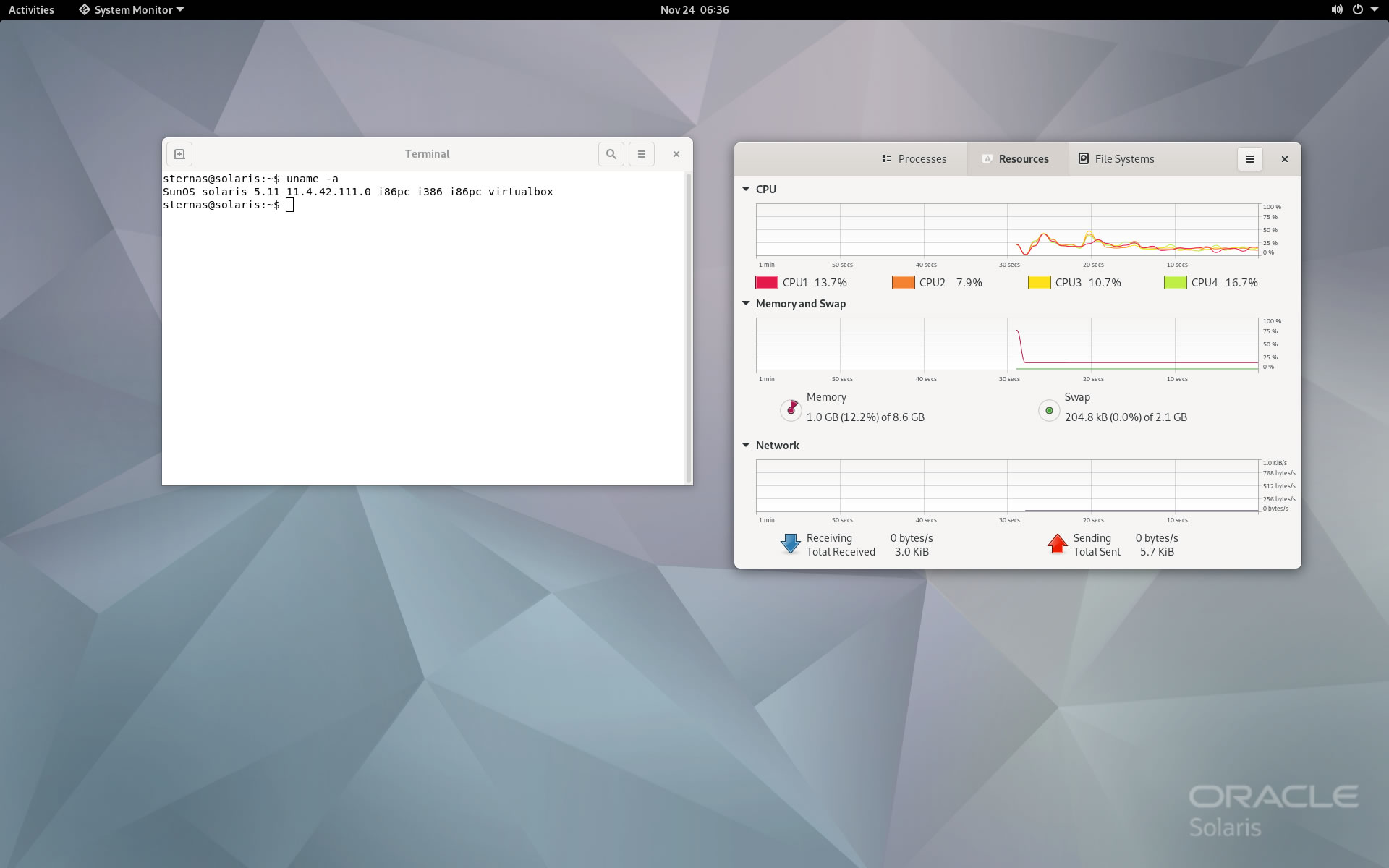The image size is (1389, 868).
Task: Change the CPU2 orange color swatch
Action: [x=904, y=283]
